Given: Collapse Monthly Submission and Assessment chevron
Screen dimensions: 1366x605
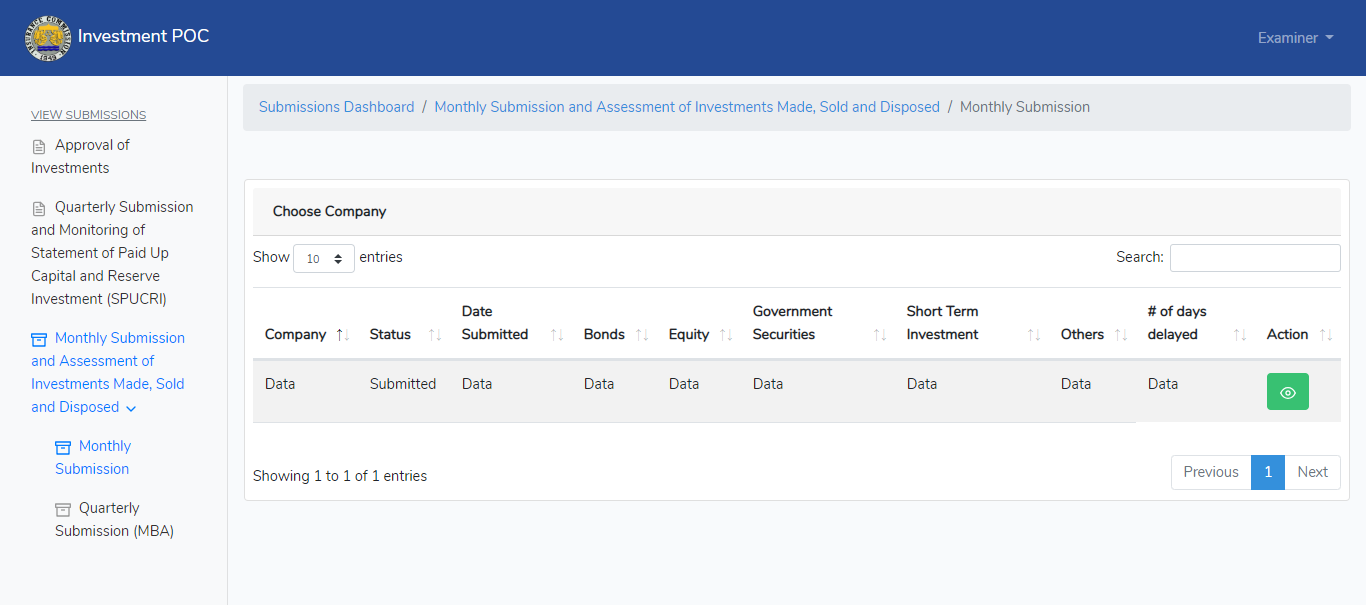Looking at the screenshot, I should pyautogui.click(x=131, y=408).
